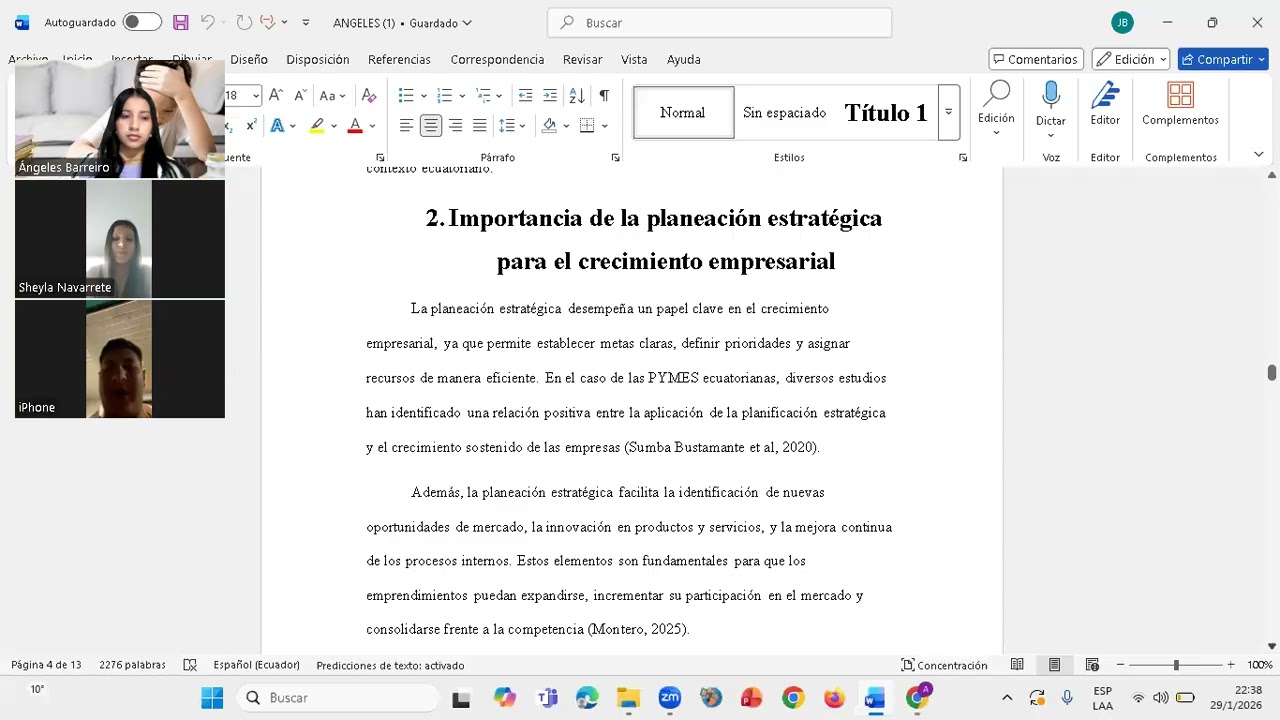Open the Vista tab

click(x=634, y=59)
